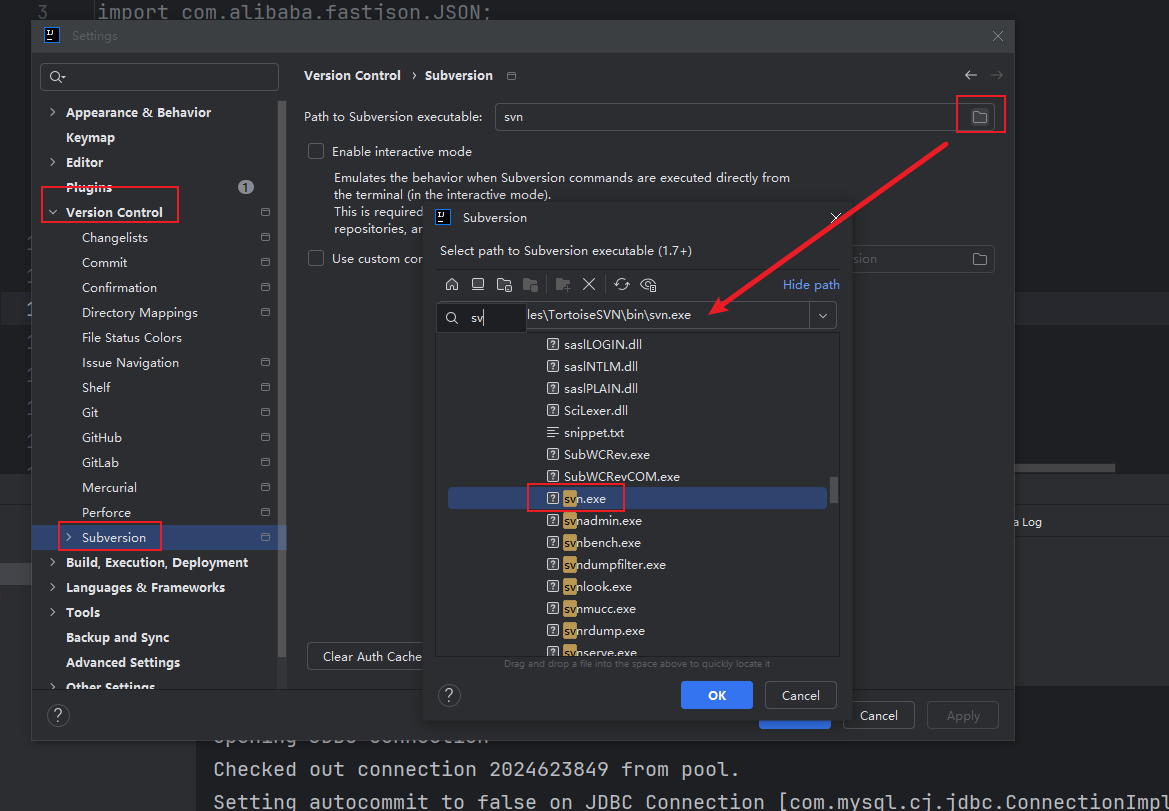Browse for Subversion executable folder icon
This screenshot has height=811, width=1169.
click(x=980, y=117)
